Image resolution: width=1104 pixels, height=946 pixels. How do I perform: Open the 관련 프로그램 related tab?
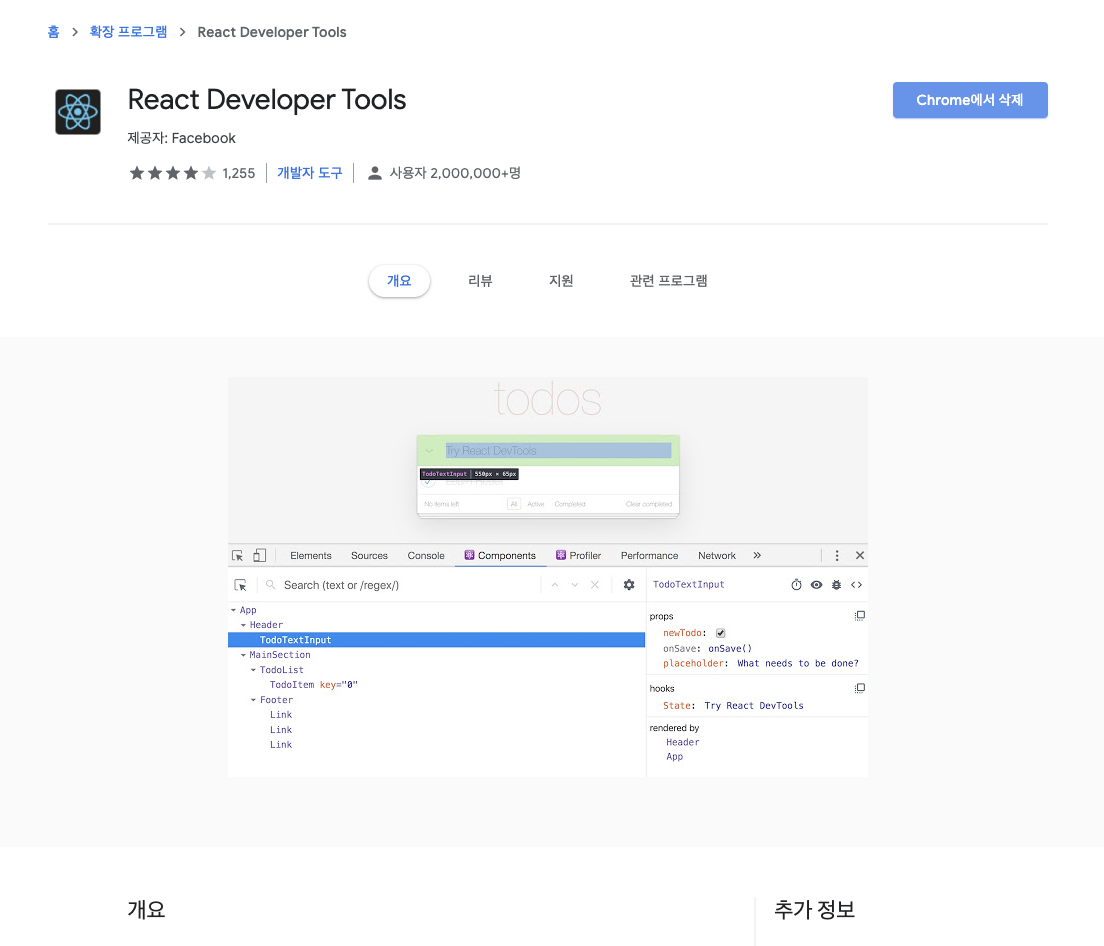pos(668,281)
